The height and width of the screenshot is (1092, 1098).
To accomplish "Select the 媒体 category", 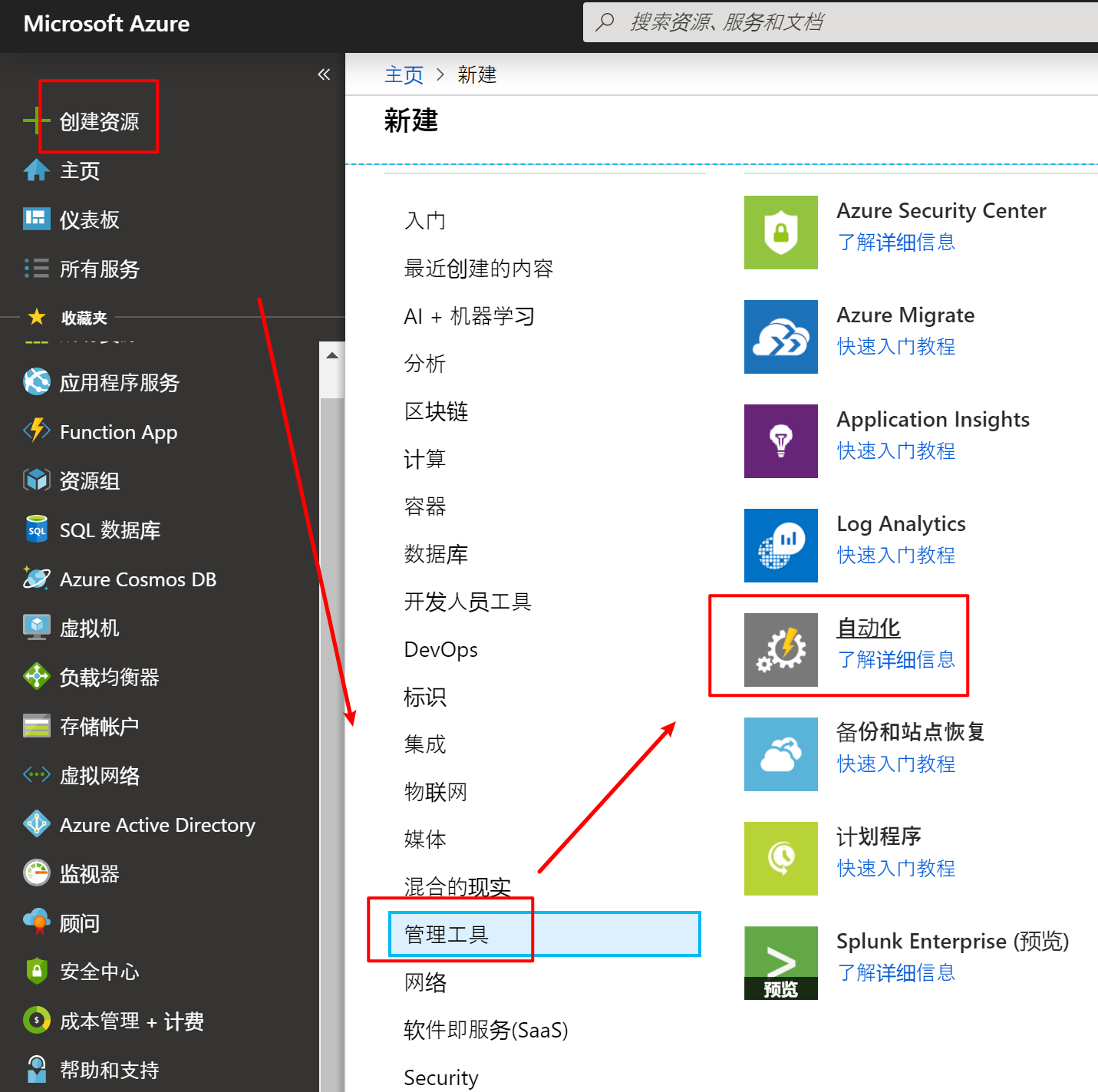I will (x=425, y=840).
